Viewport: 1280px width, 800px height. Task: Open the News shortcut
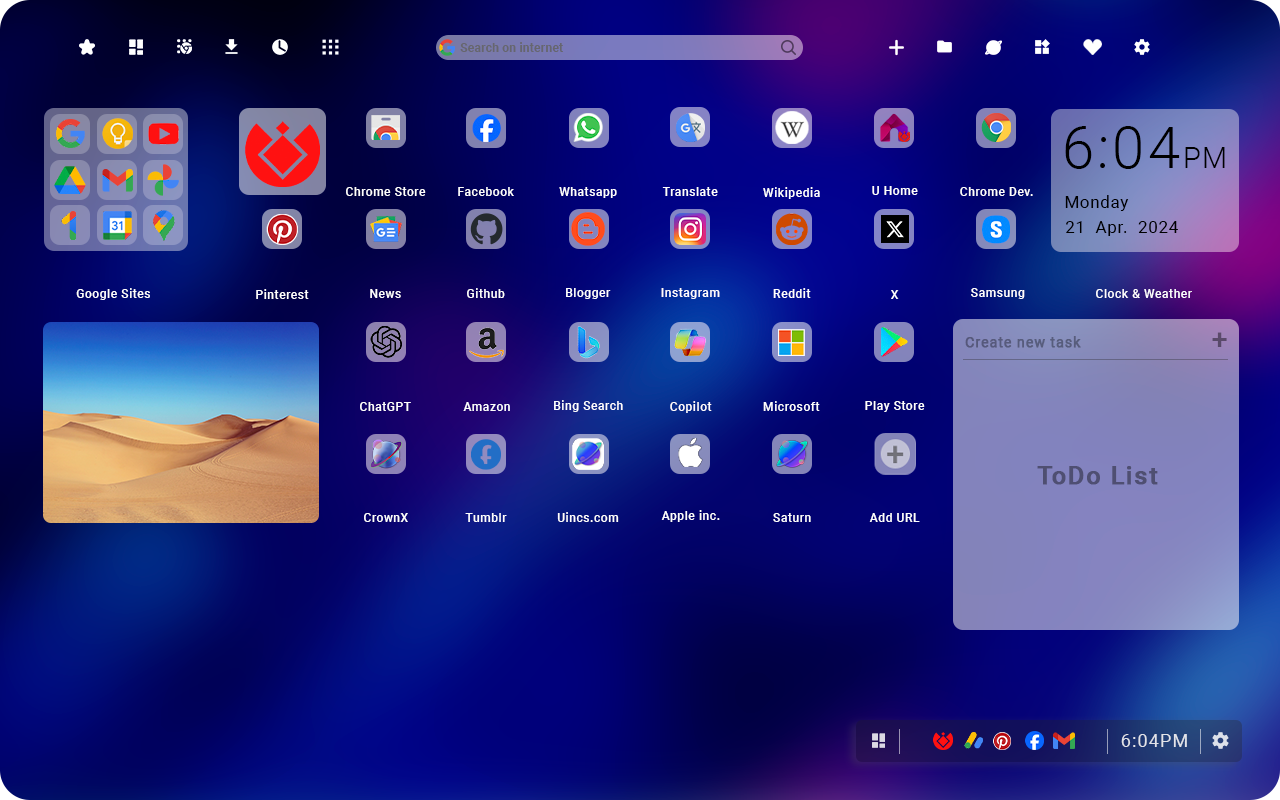(386, 229)
